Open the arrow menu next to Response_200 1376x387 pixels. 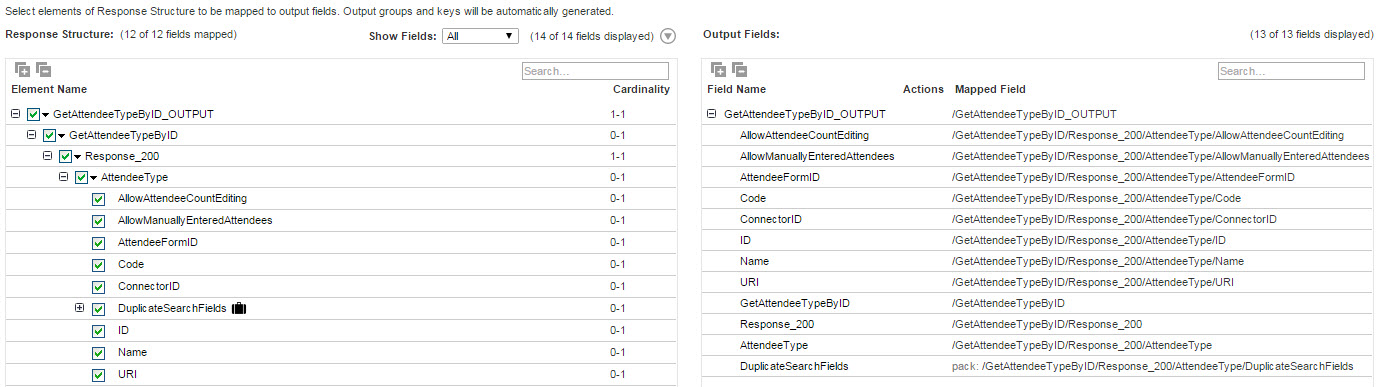click(78, 157)
